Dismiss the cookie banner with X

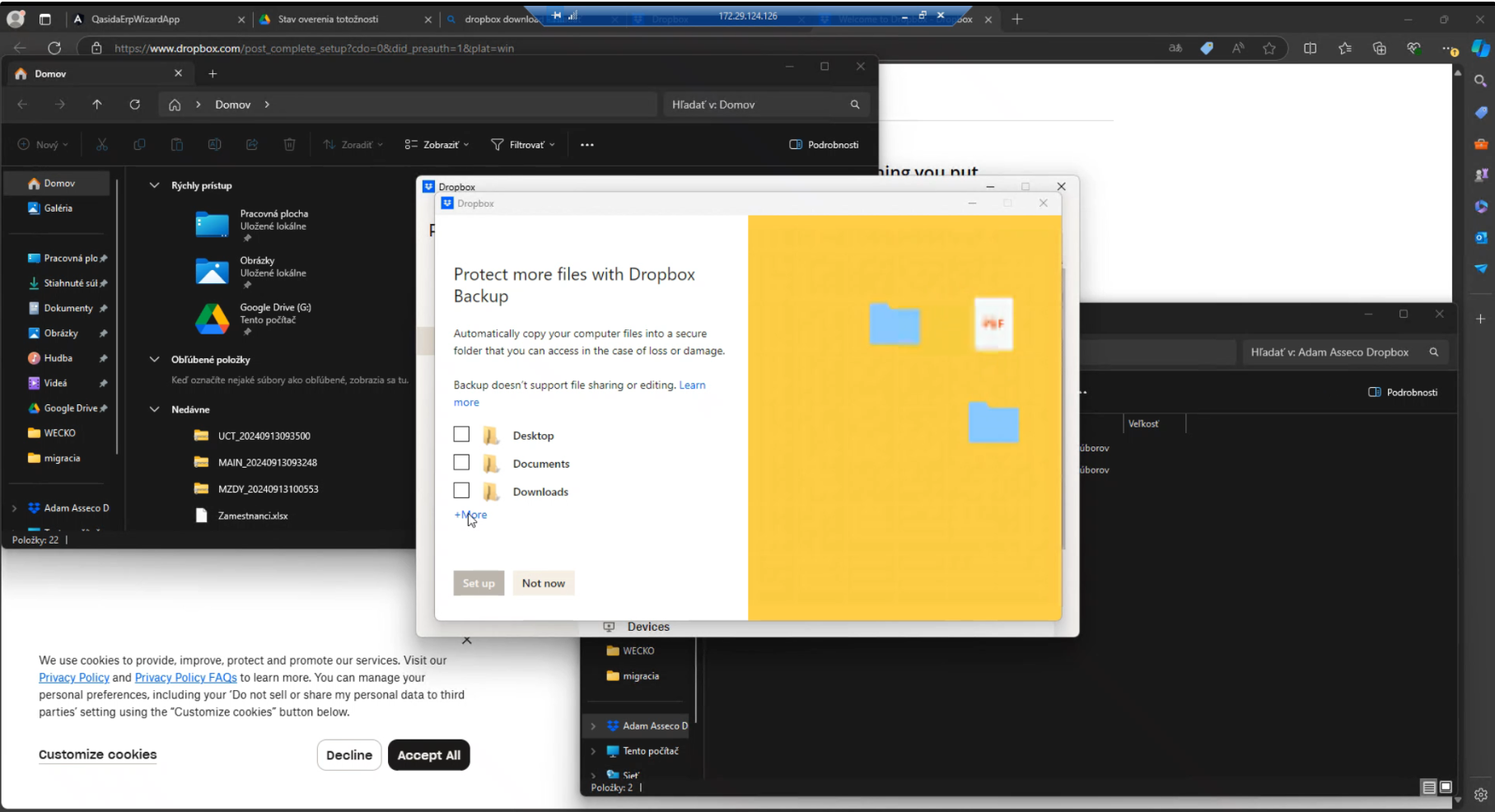[x=467, y=640]
